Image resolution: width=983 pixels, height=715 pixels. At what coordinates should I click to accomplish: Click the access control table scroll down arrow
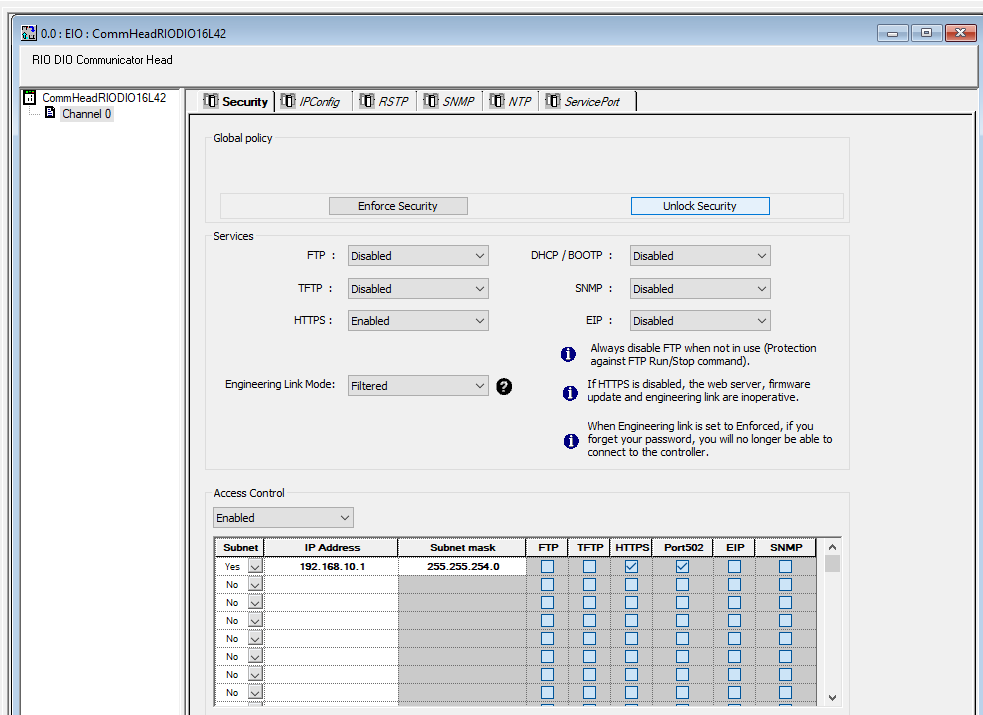(x=832, y=698)
